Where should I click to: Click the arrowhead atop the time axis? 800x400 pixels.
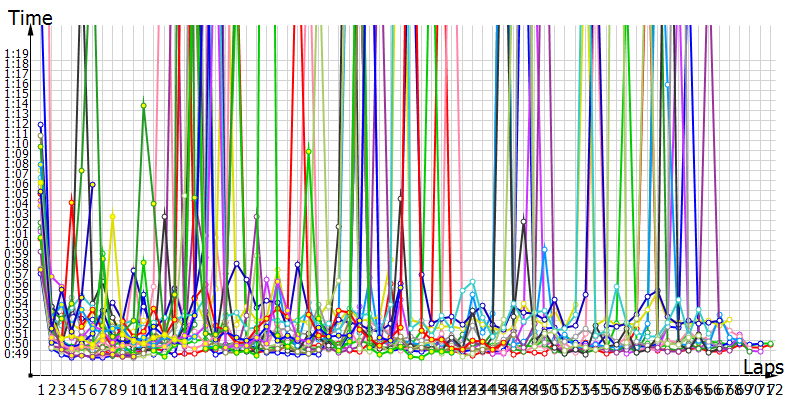(33, 28)
